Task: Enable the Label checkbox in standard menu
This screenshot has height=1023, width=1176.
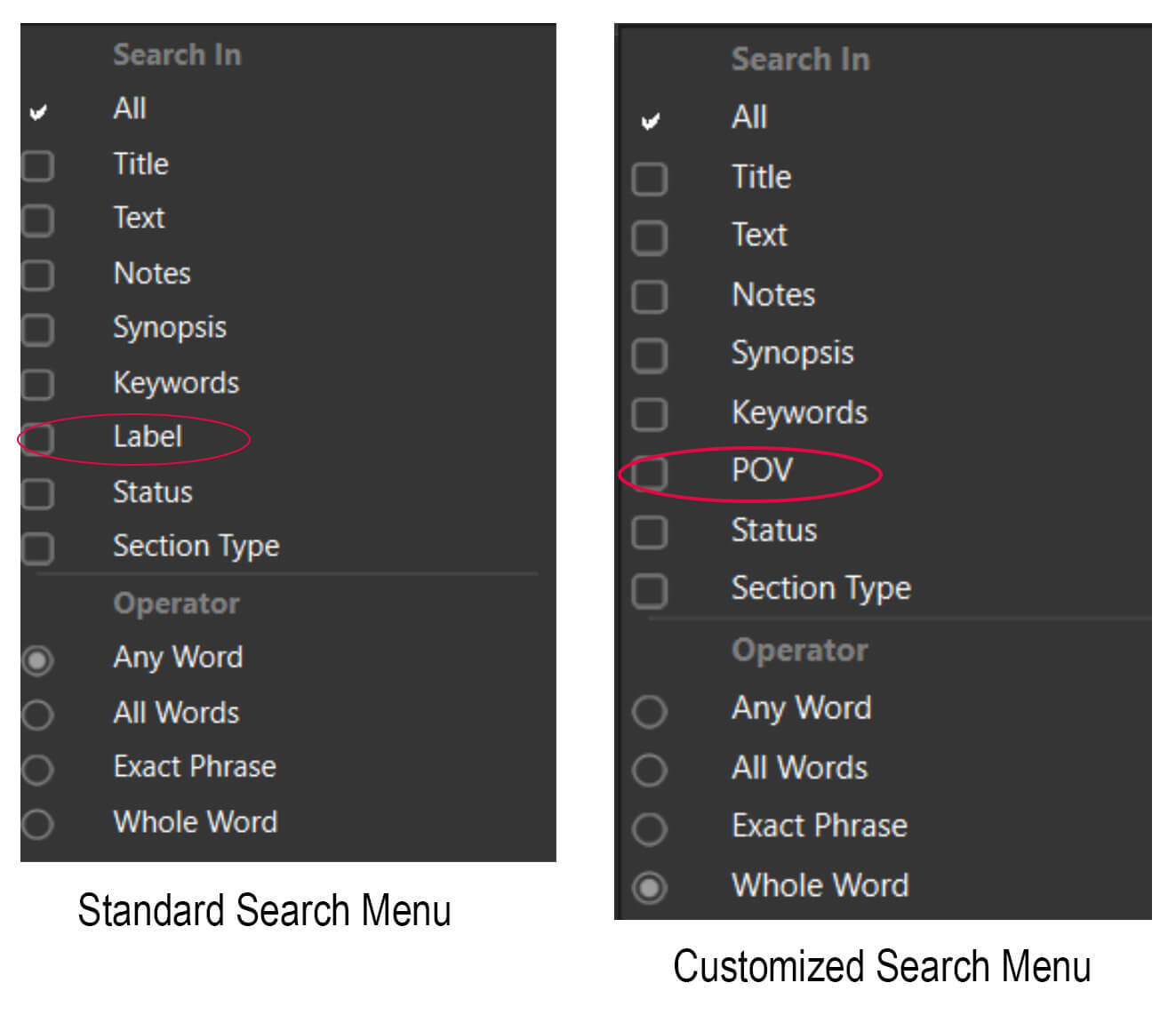Action: tap(38, 438)
